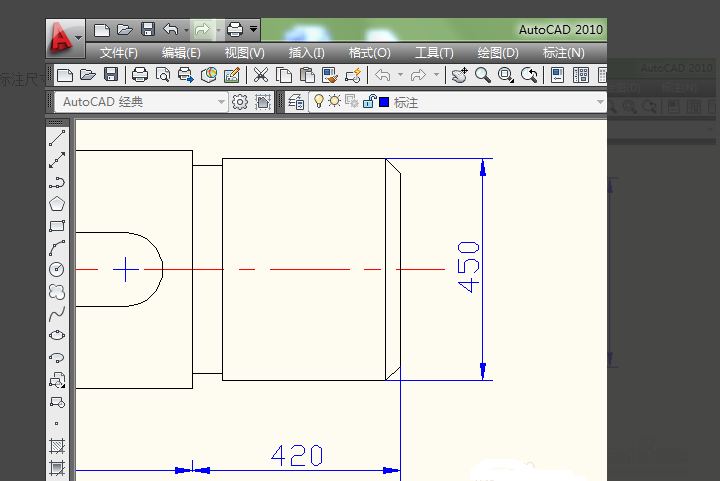The width and height of the screenshot is (720, 481).
Task: Click Save in the quick access toolbar
Action: point(148,30)
